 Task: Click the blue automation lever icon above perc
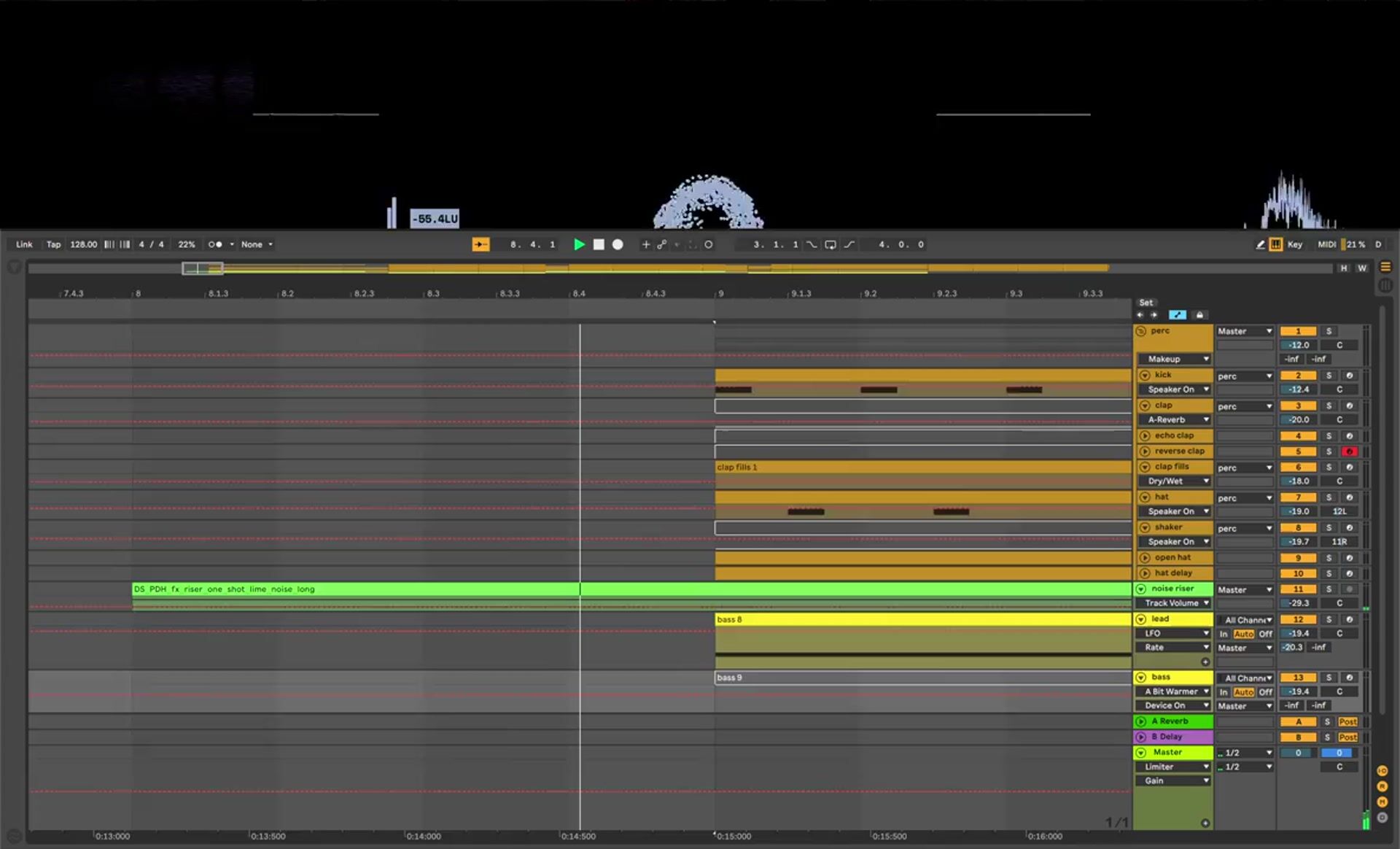coord(1178,315)
